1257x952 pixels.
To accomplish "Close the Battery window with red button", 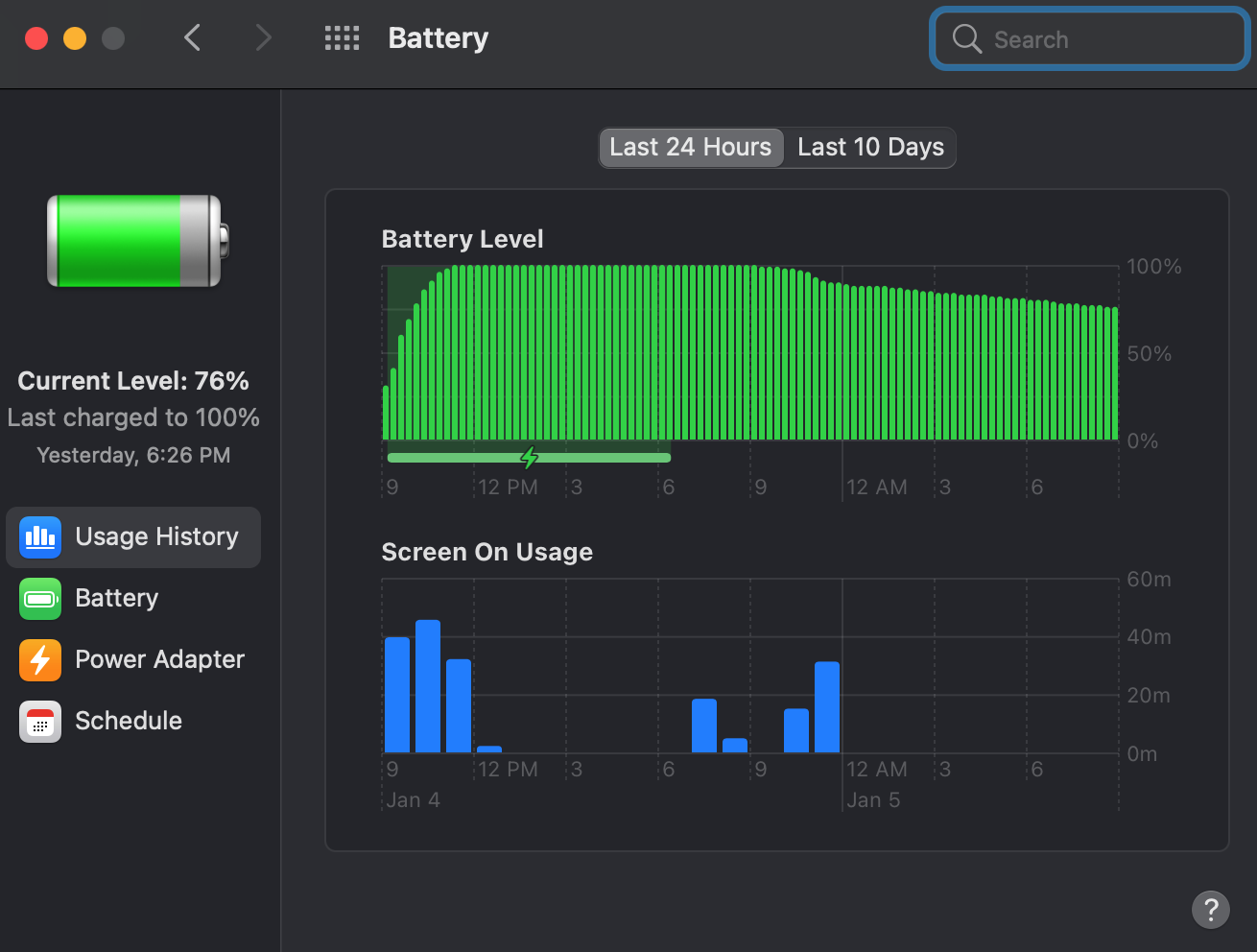I will (36, 38).
